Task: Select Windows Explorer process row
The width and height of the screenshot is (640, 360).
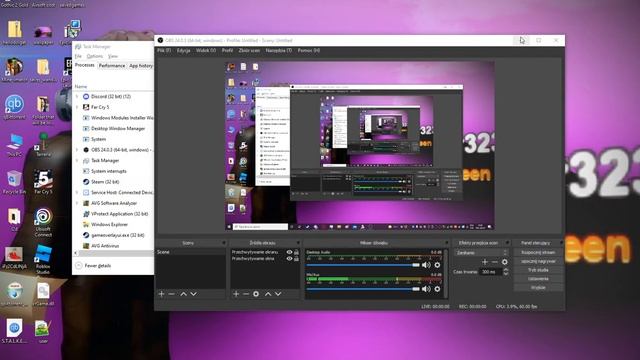Action: coord(113,224)
